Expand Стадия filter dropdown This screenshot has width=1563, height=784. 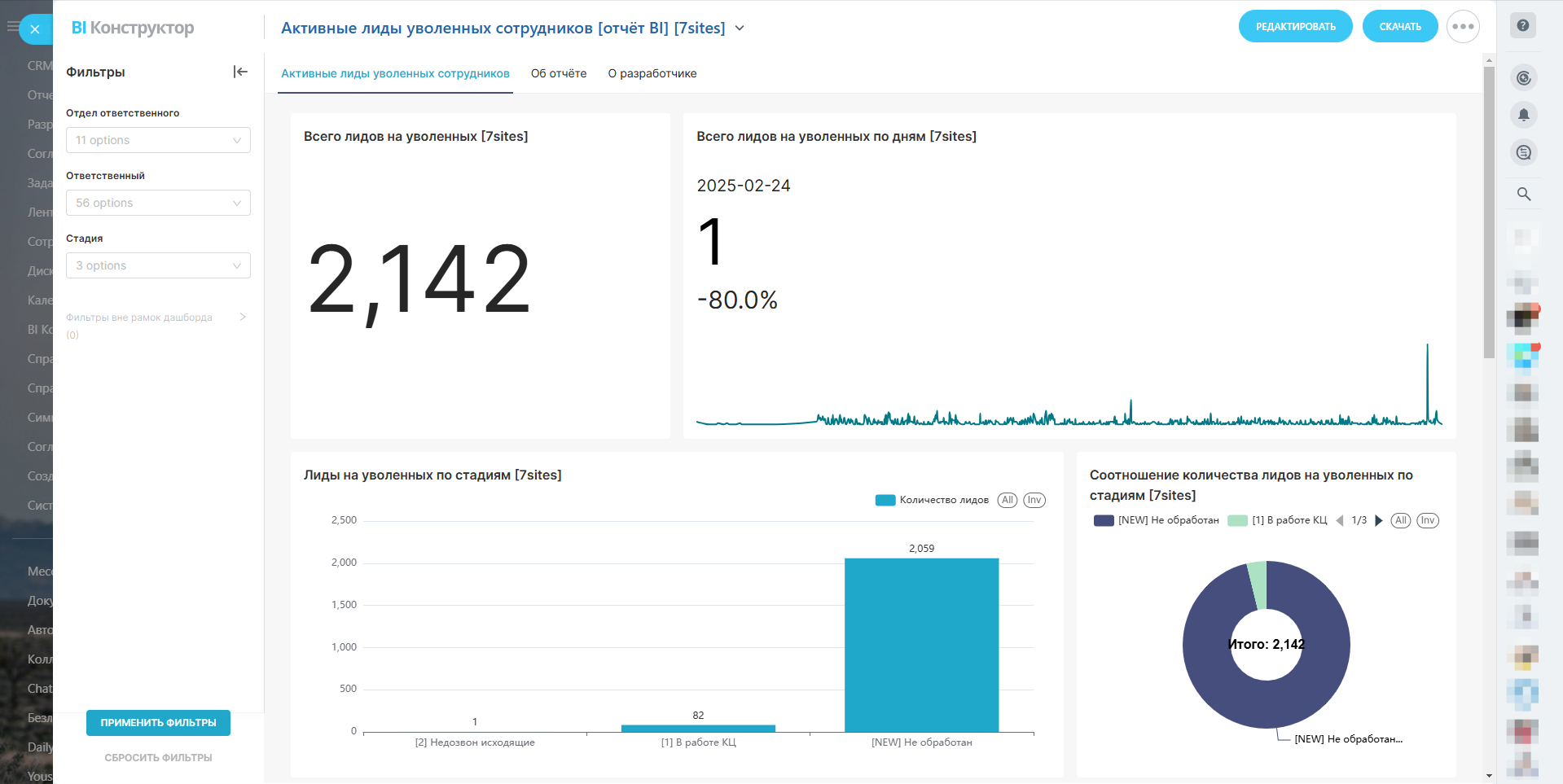(x=158, y=265)
